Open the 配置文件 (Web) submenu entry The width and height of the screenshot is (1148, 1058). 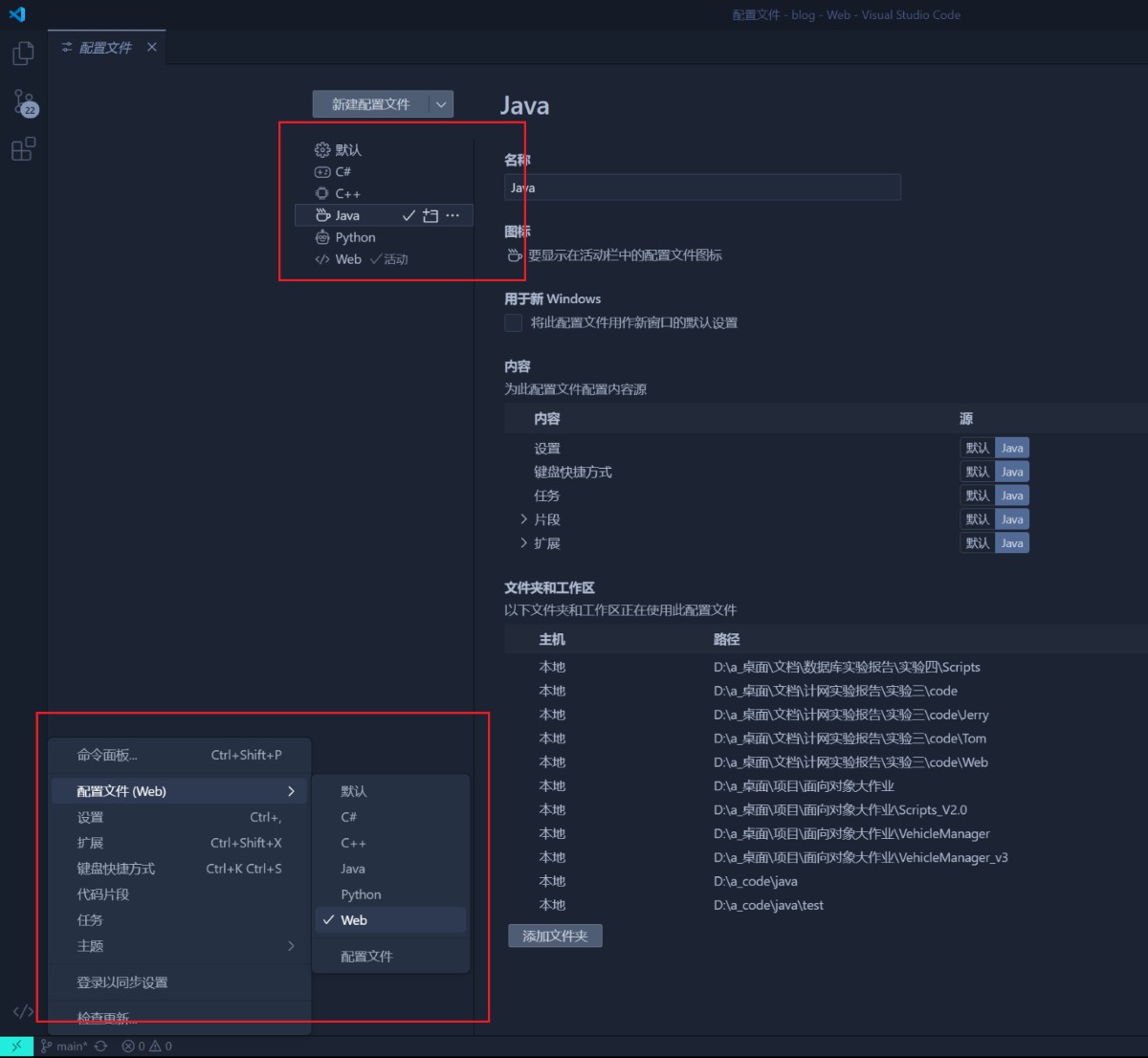pyautogui.click(x=179, y=791)
